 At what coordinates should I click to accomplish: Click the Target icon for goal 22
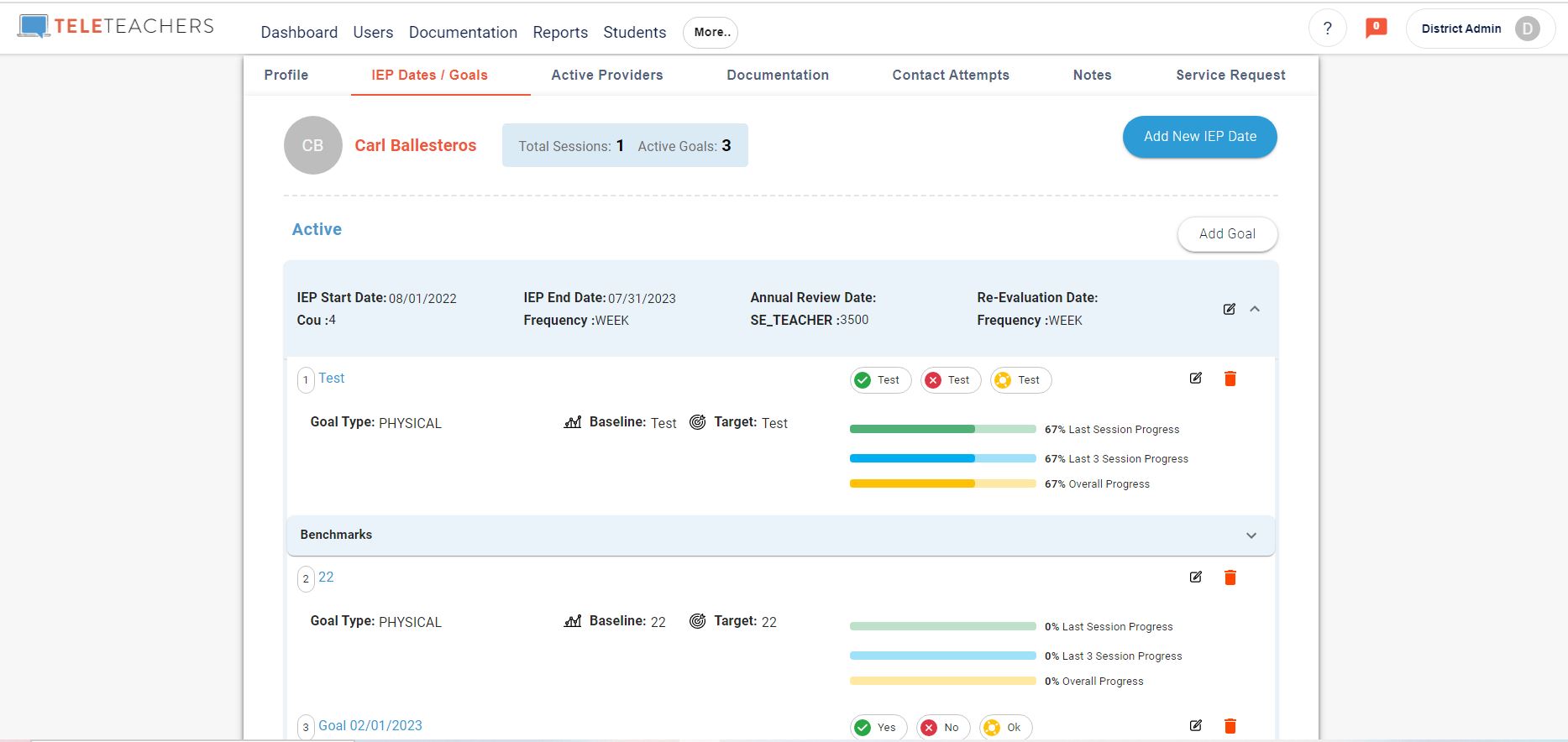697,621
